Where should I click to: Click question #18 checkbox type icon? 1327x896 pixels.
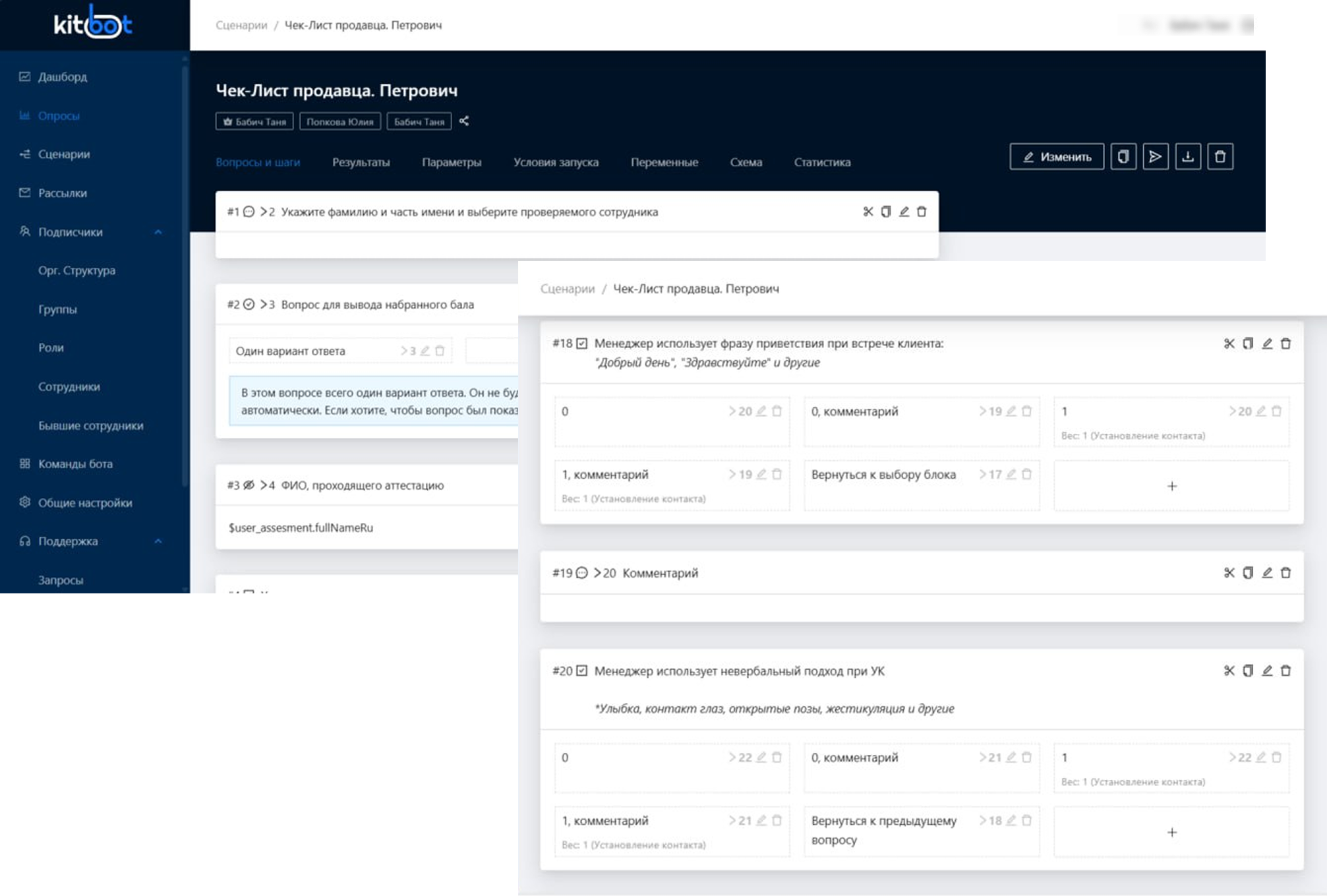581,343
